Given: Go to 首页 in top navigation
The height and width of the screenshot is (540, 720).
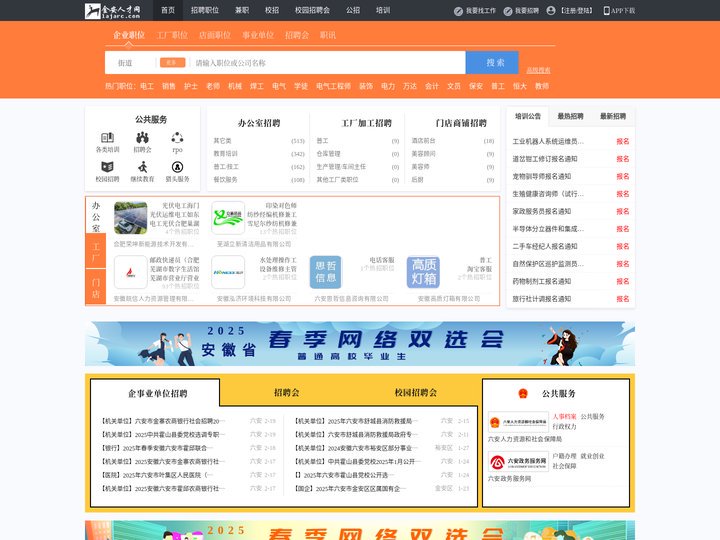Looking at the screenshot, I should pyautogui.click(x=168, y=10).
